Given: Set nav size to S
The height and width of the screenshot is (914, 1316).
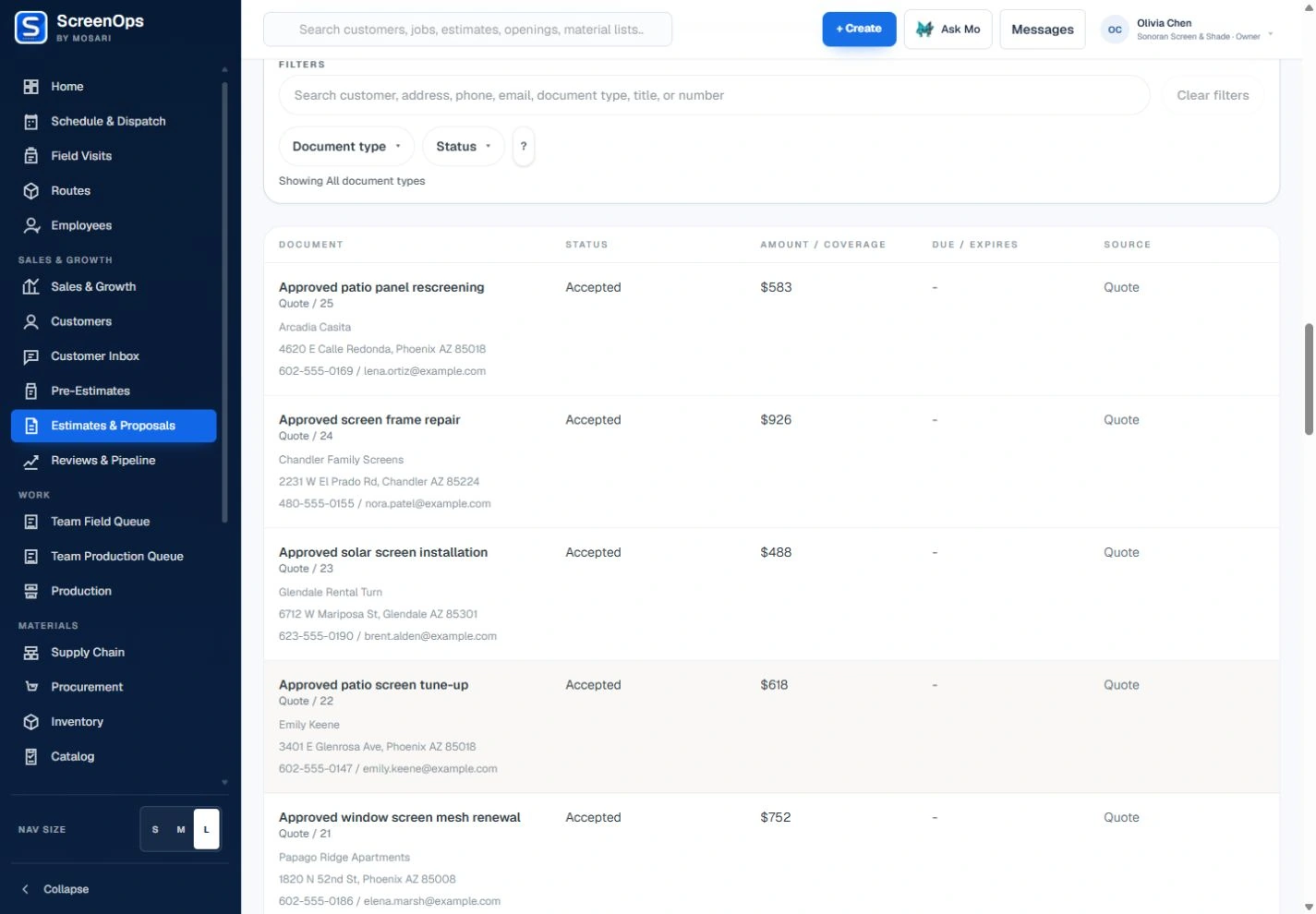Looking at the screenshot, I should pos(155,829).
